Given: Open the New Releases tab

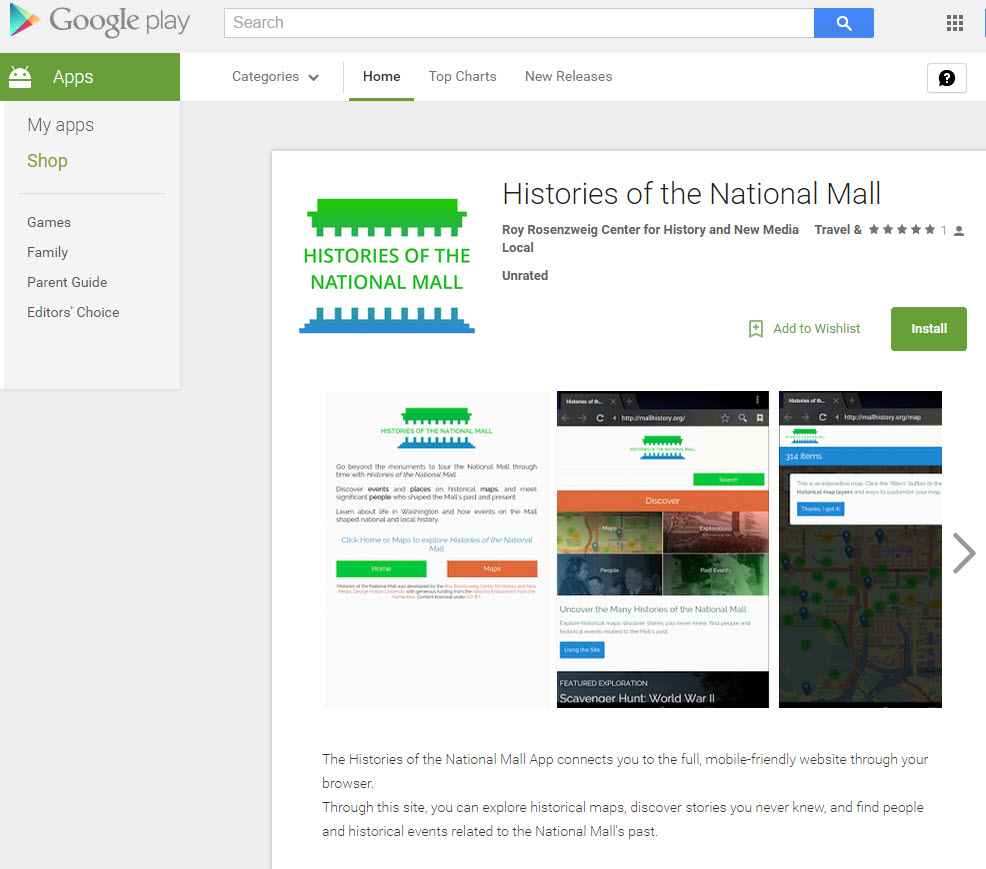Looking at the screenshot, I should [x=568, y=77].
